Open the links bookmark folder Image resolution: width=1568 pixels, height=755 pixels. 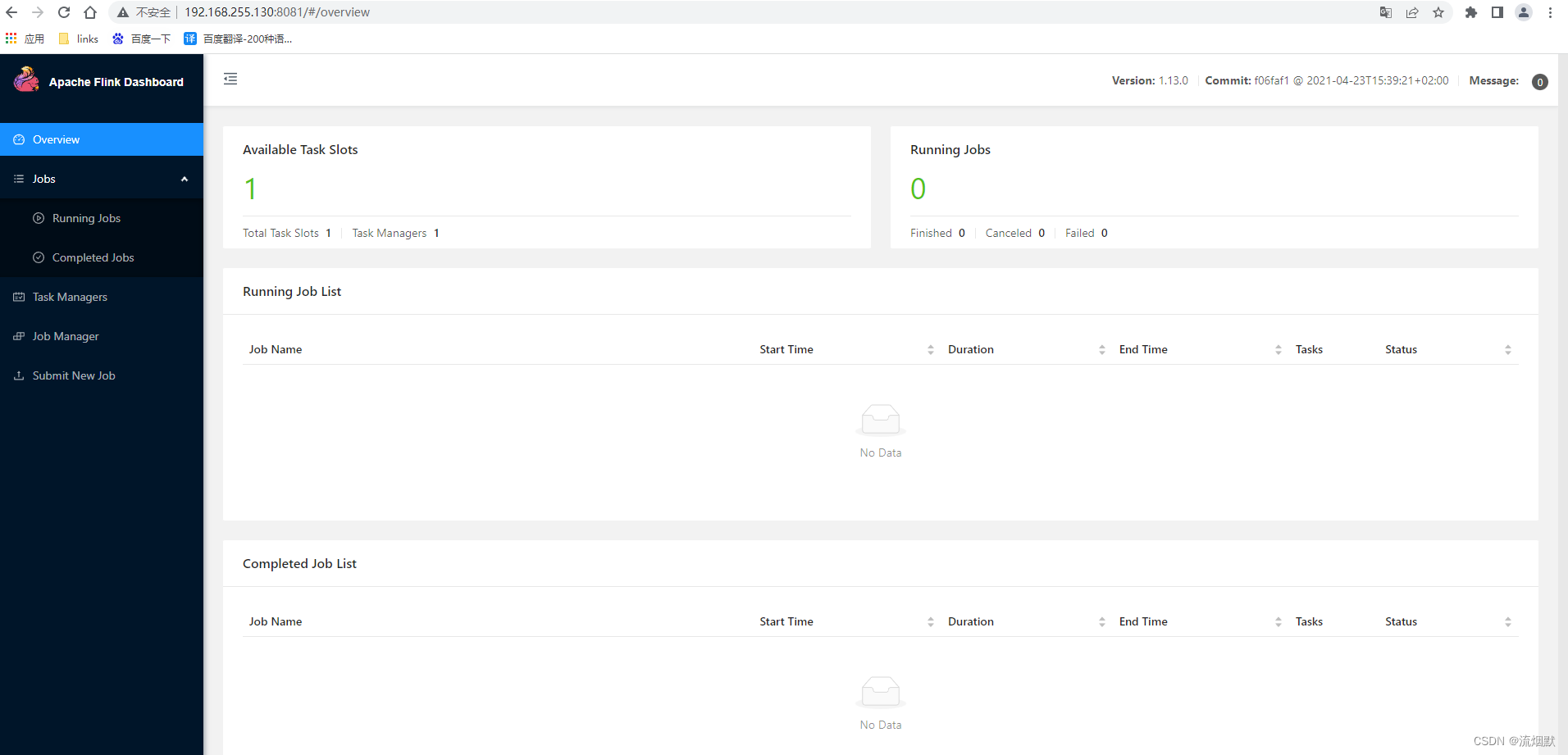coord(79,39)
